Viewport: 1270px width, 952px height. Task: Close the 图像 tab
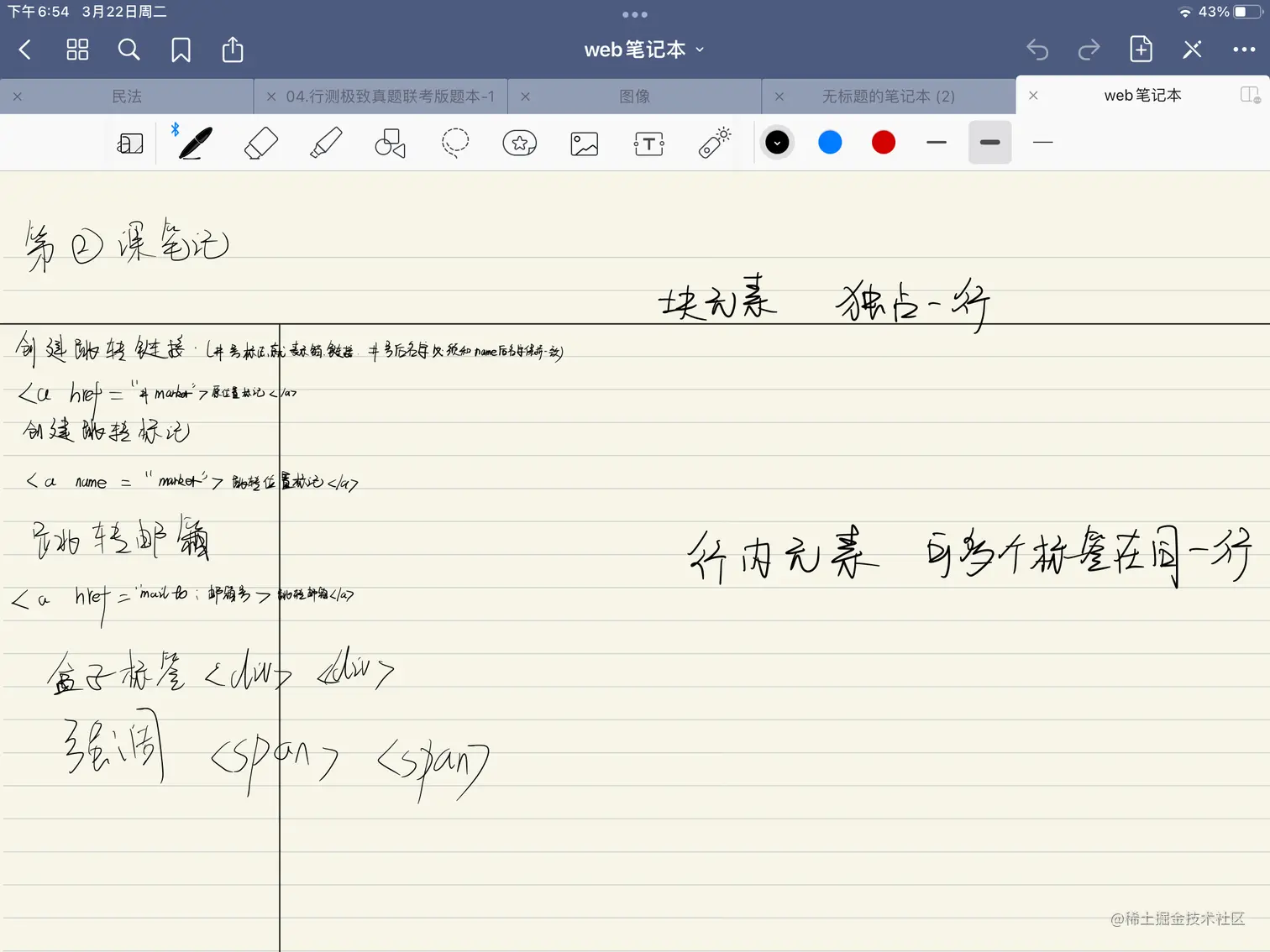[x=525, y=97]
